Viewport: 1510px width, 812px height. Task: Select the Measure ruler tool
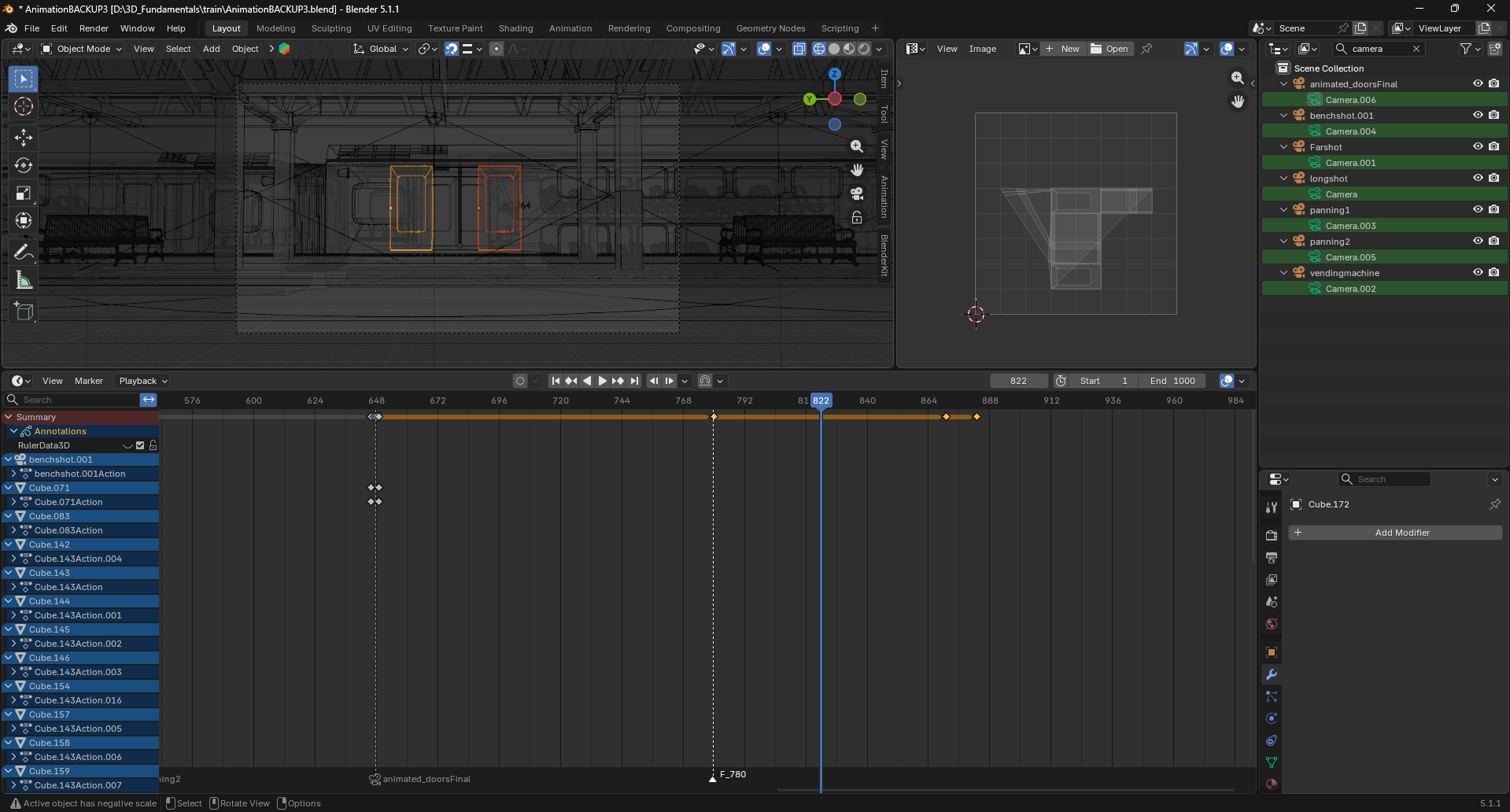(x=24, y=280)
